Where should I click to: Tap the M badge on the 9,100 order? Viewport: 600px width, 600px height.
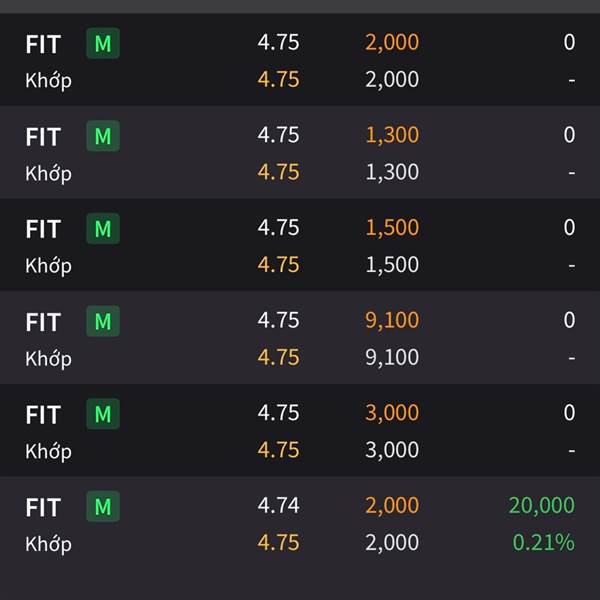click(102, 321)
